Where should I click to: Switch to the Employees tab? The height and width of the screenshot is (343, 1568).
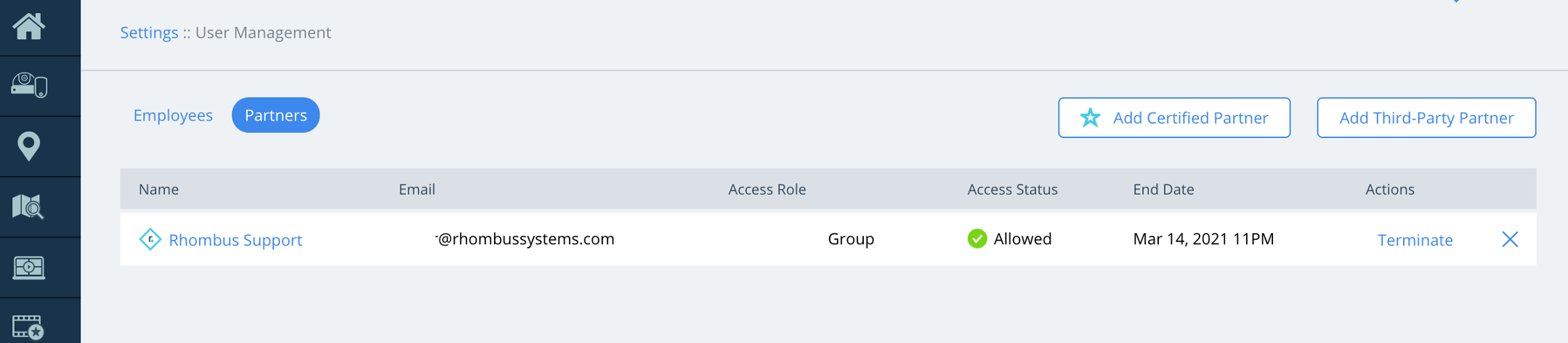[x=173, y=116]
